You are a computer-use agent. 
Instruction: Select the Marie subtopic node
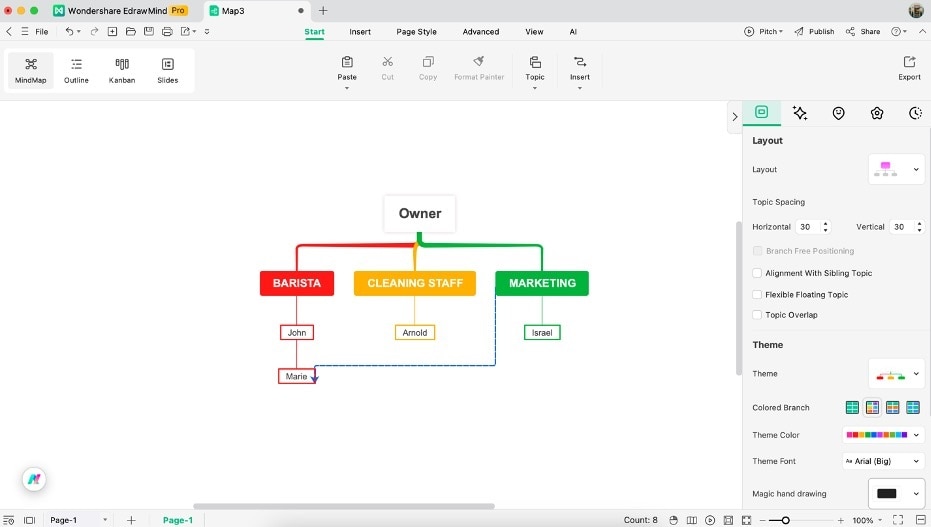[296, 376]
